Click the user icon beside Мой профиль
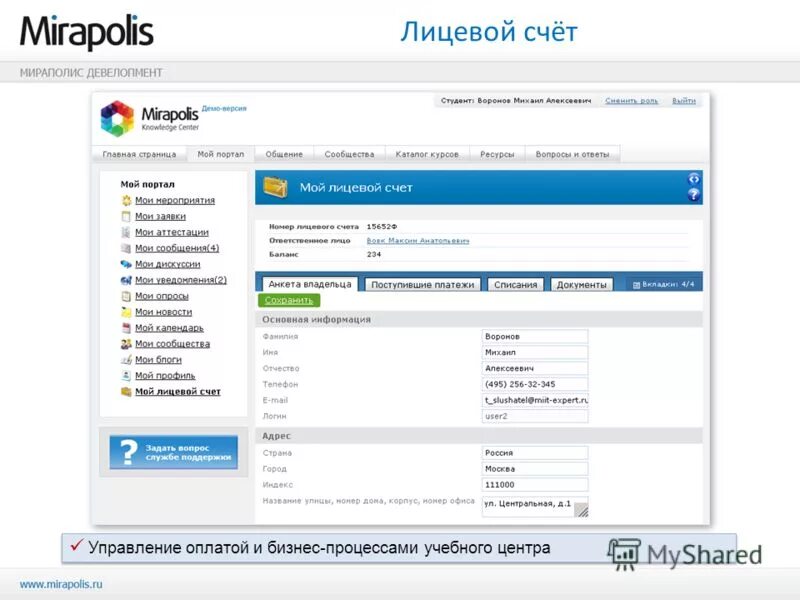Viewport: 800px width, 600px height. (126, 376)
